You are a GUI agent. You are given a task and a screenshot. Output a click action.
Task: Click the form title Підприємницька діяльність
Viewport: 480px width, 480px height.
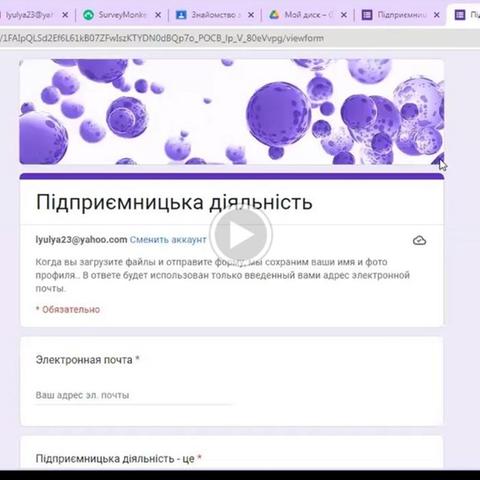(174, 202)
